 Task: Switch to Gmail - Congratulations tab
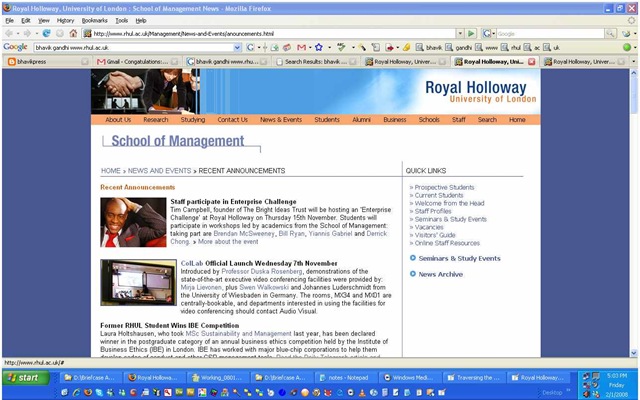tap(137, 62)
